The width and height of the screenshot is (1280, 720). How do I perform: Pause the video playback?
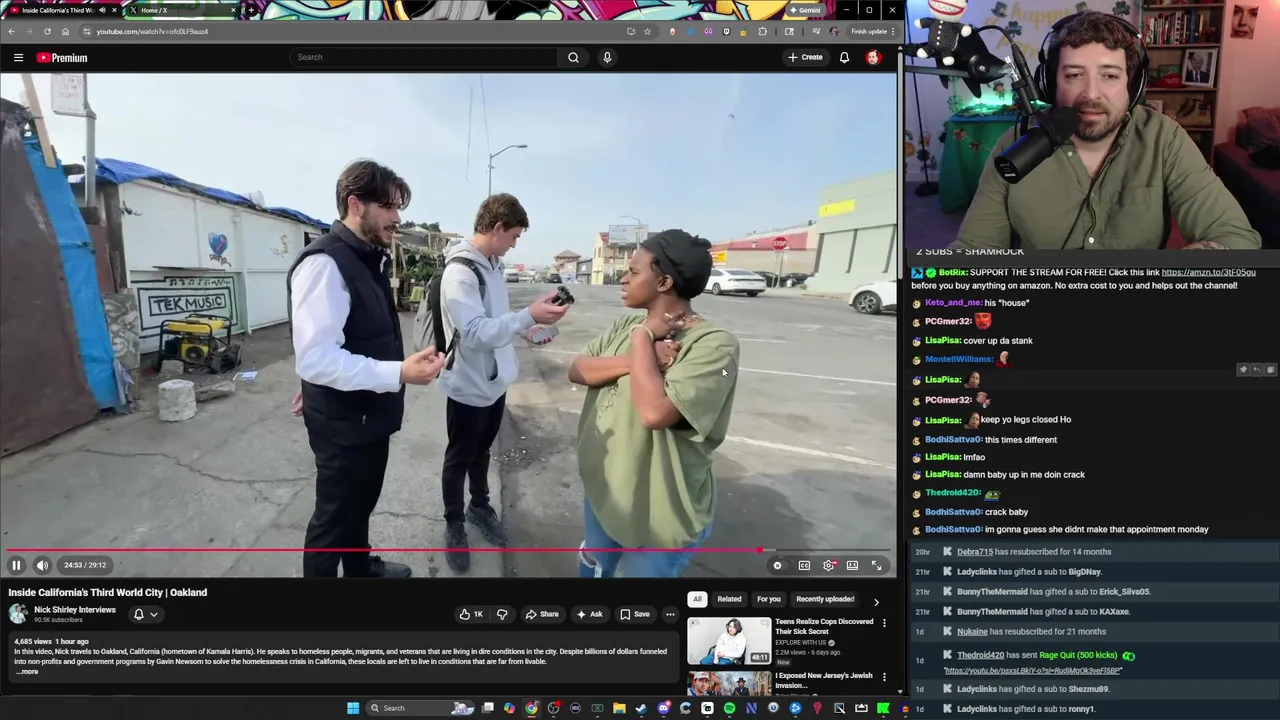coord(16,565)
